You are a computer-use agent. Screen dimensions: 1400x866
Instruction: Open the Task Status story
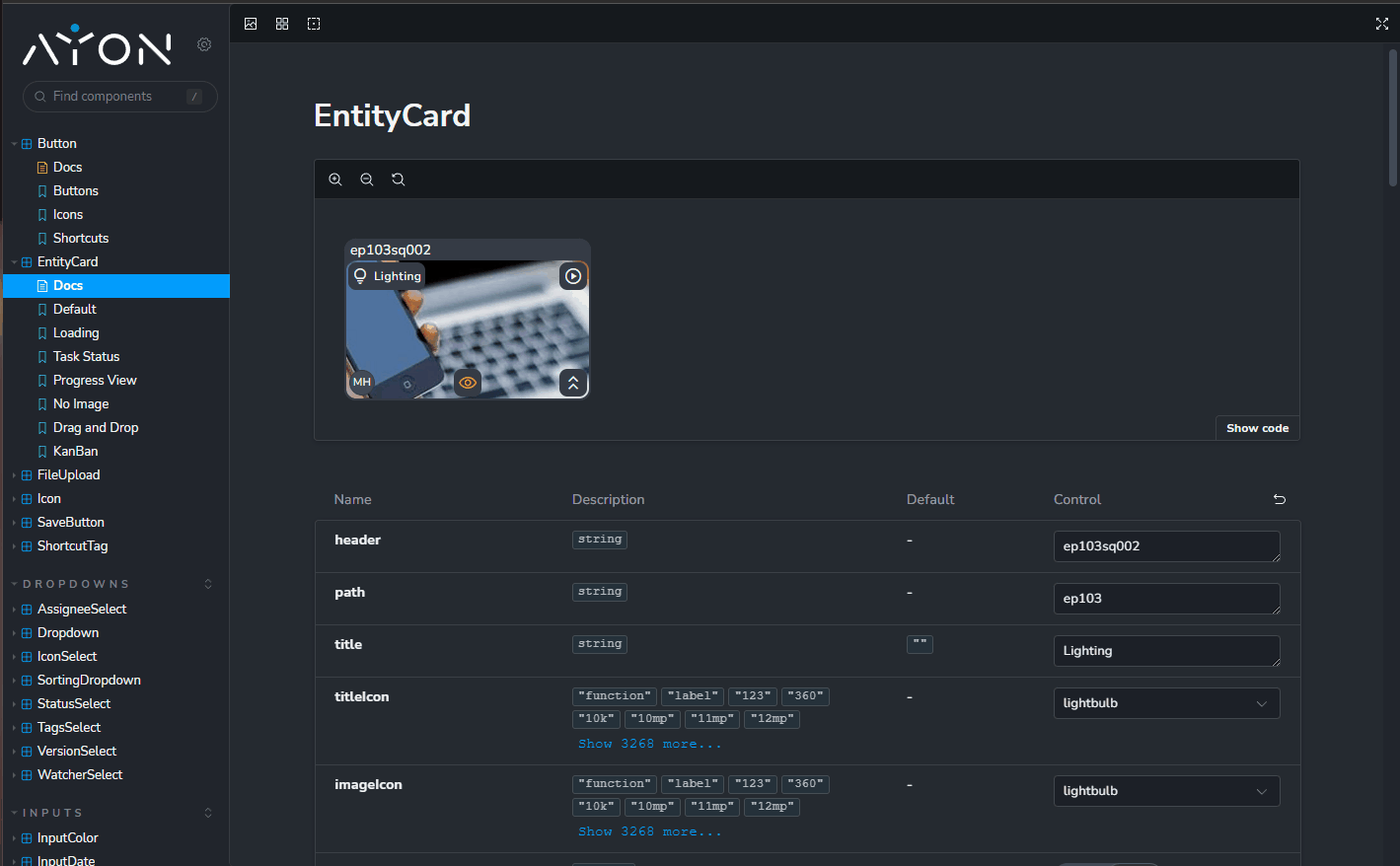[86, 356]
